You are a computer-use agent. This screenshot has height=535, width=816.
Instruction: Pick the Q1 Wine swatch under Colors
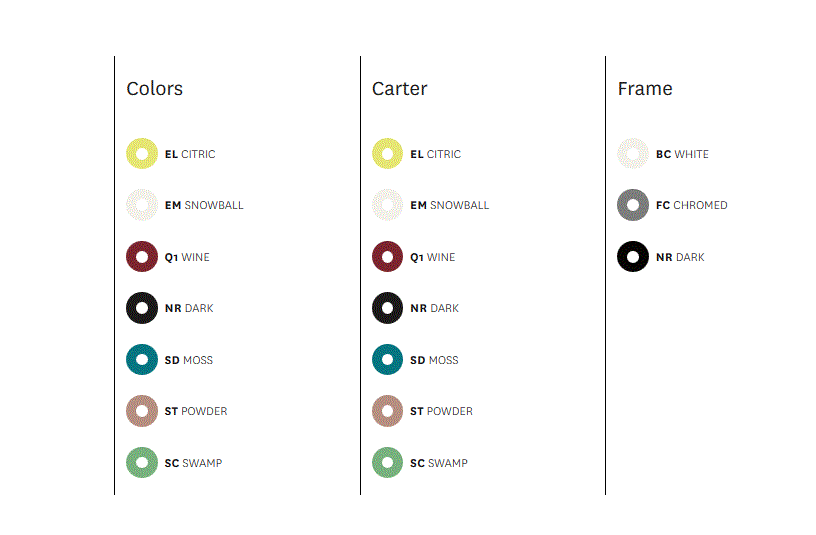coord(142,257)
